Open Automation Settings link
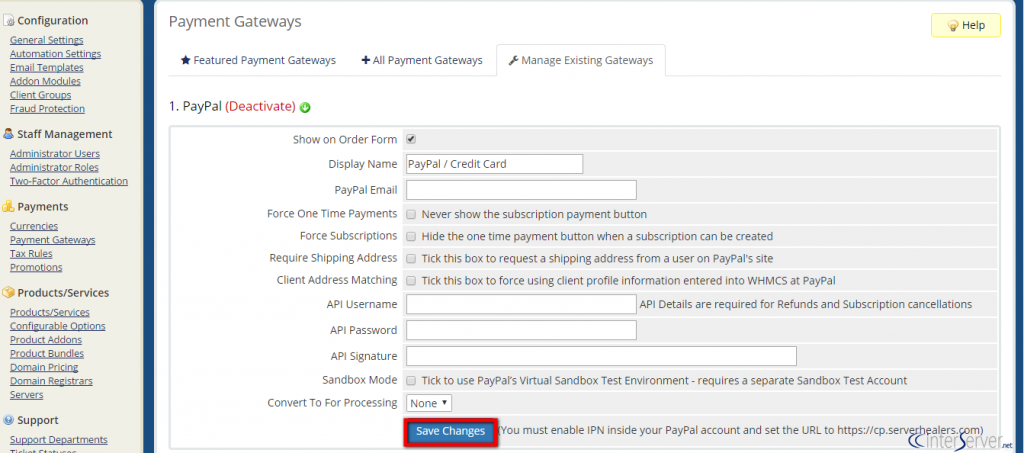The image size is (1024, 453). [56, 54]
